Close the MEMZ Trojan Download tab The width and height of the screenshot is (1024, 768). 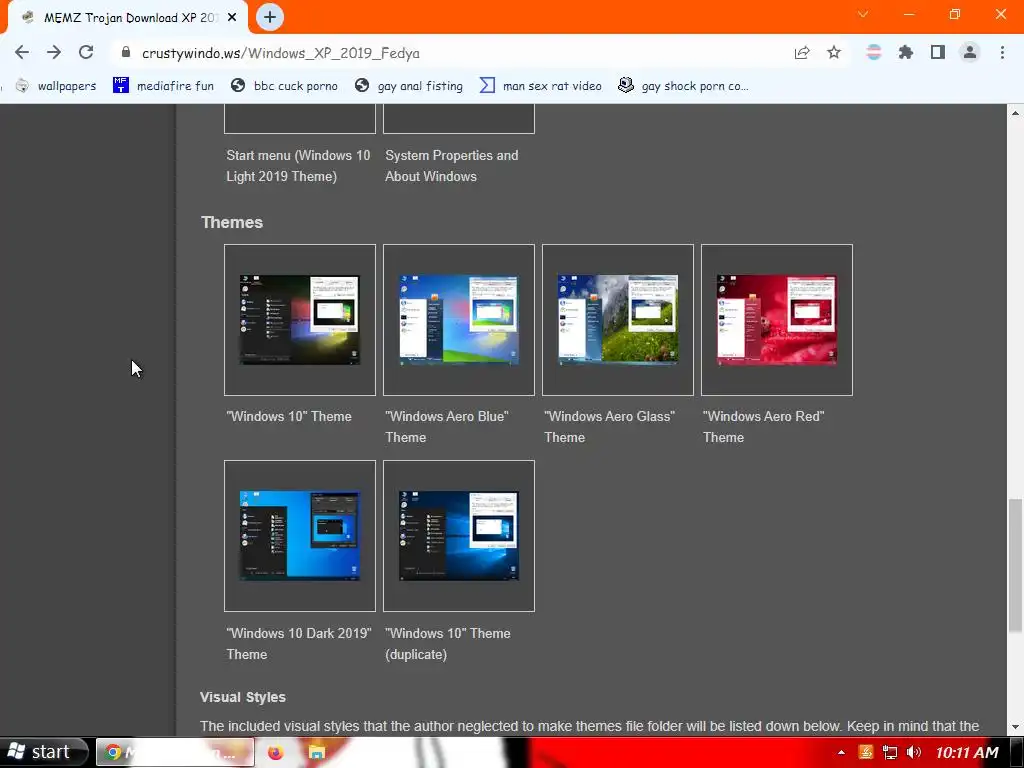(x=232, y=18)
